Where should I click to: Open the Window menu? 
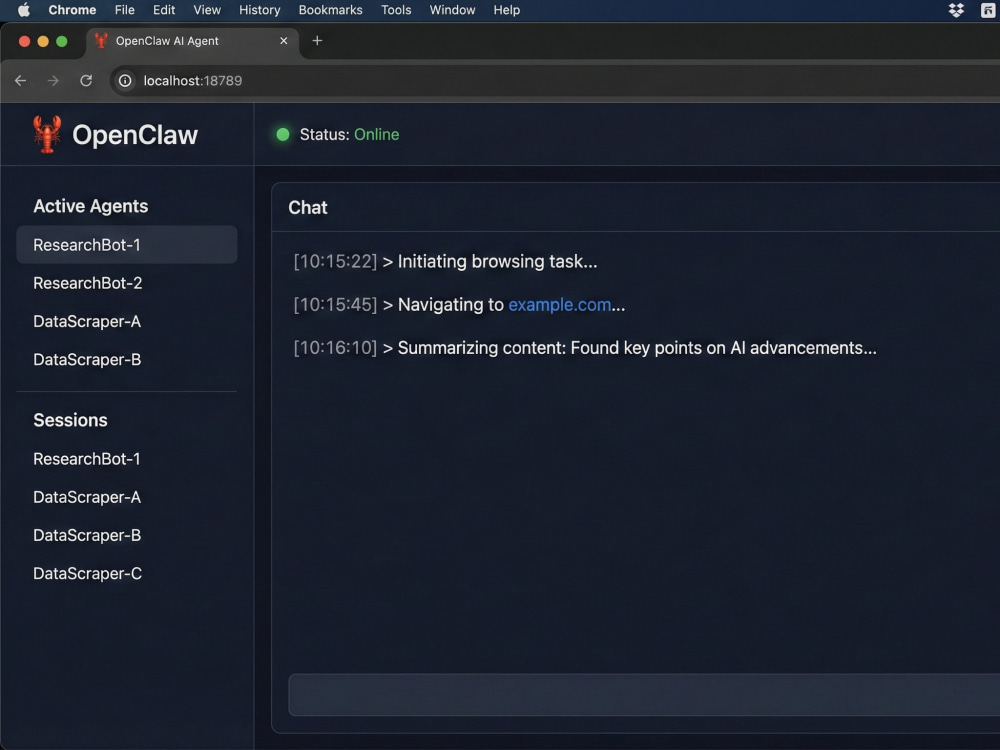point(452,10)
